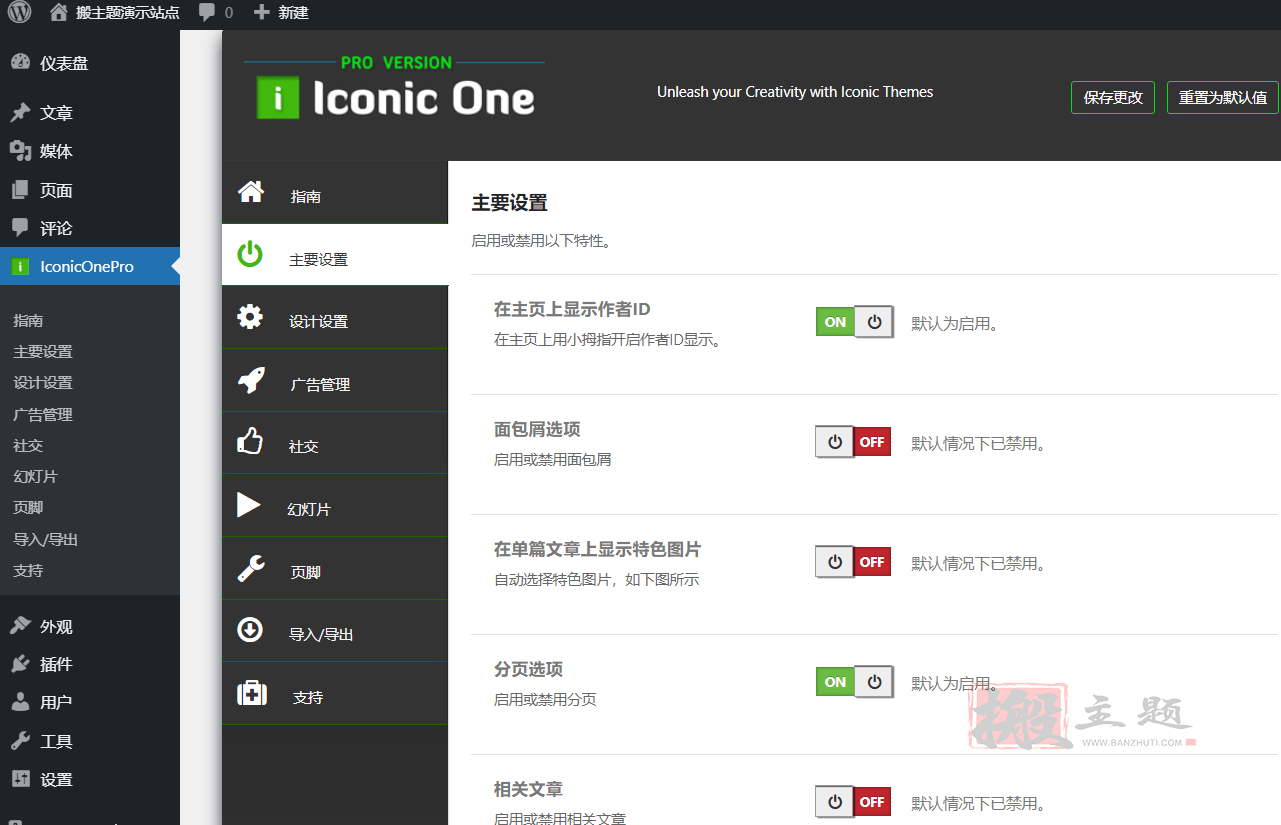Click the wrench icon for 页脚 tab

click(250, 568)
